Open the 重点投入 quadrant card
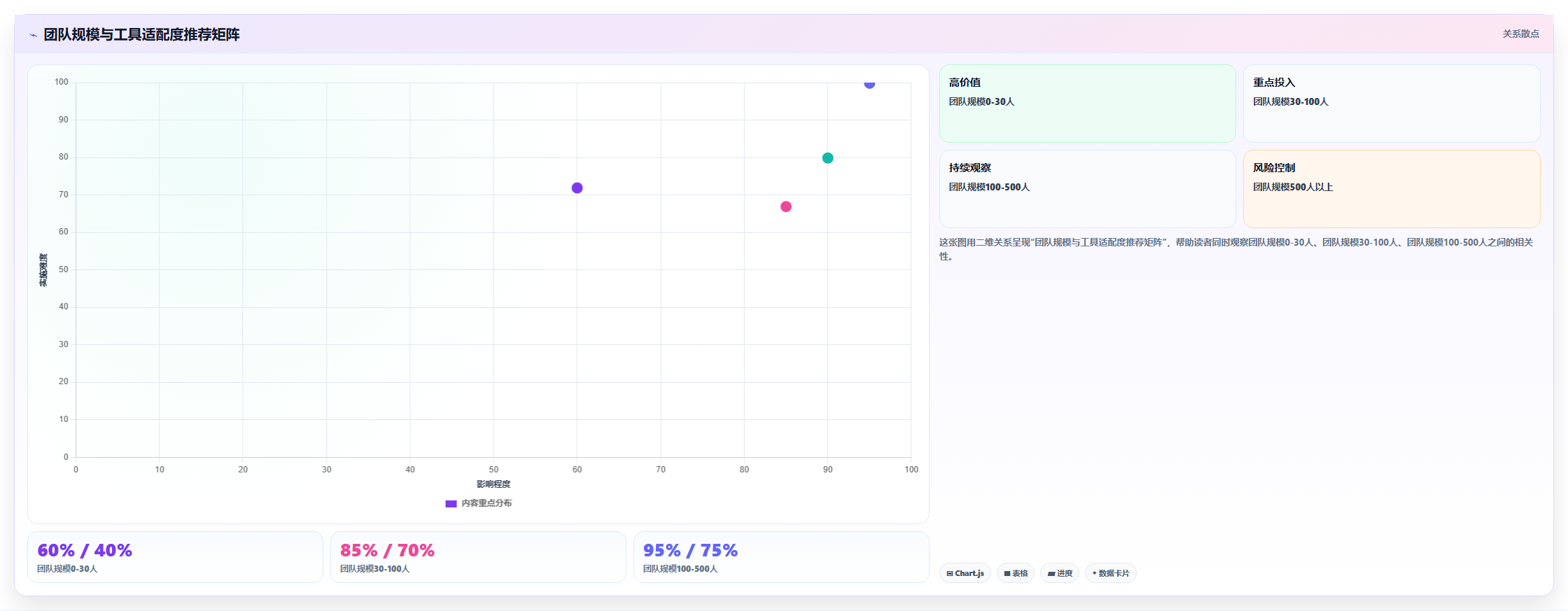 pyautogui.click(x=1392, y=104)
